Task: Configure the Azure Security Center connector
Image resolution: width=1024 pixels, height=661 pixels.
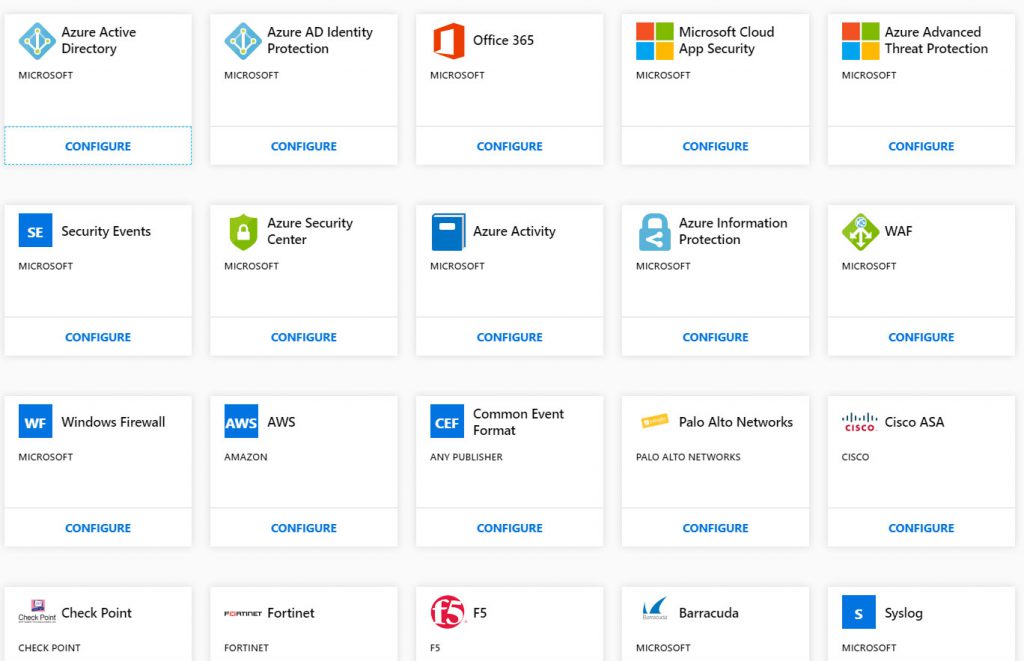Action: click(x=304, y=337)
